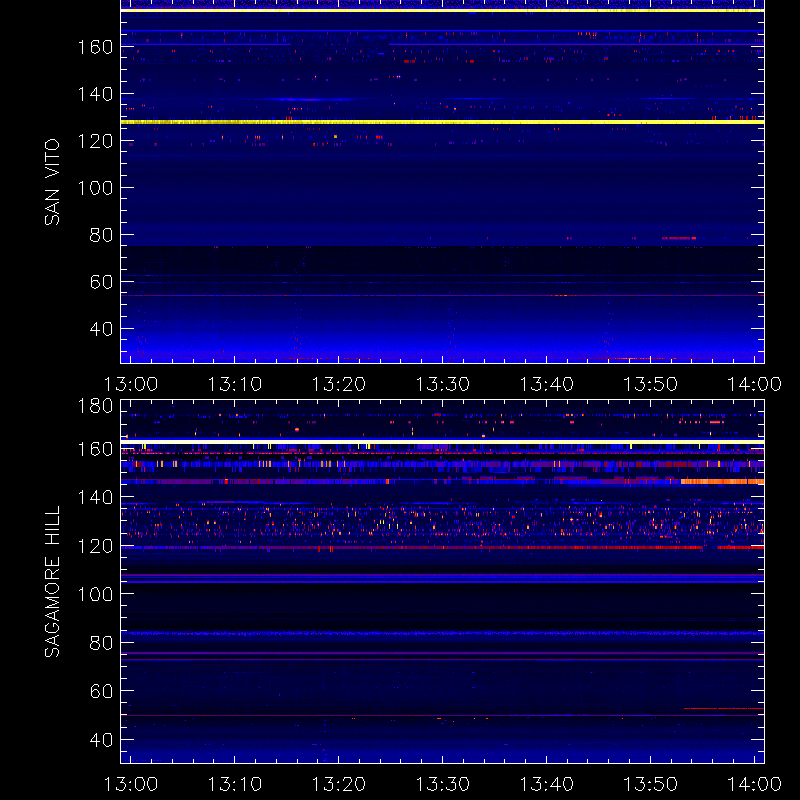Click the 13:30 time label under San Vito plot
Screen dimensions: 800x800
(442, 384)
